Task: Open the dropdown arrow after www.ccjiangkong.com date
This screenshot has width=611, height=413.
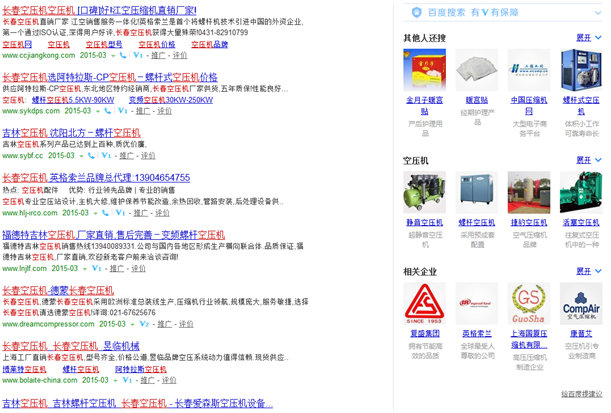Action: (x=113, y=56)
